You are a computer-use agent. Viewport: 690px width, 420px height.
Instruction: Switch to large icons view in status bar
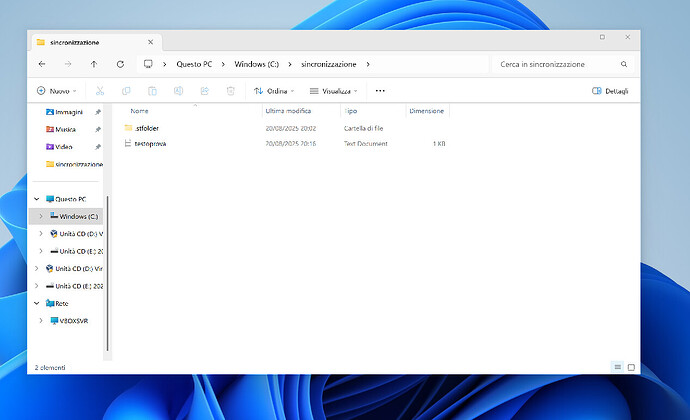631,367
